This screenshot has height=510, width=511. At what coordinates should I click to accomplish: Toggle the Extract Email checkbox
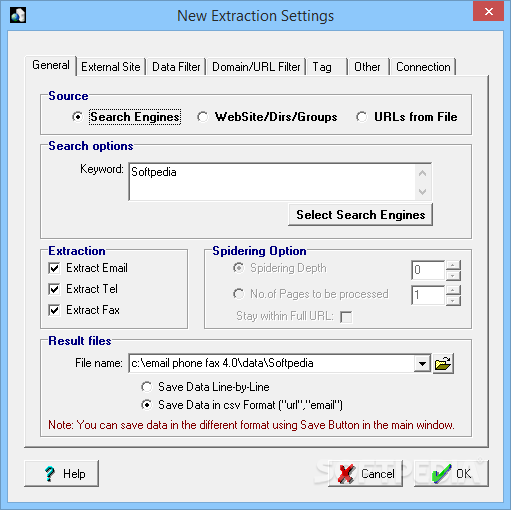click(x=88, y=268)
